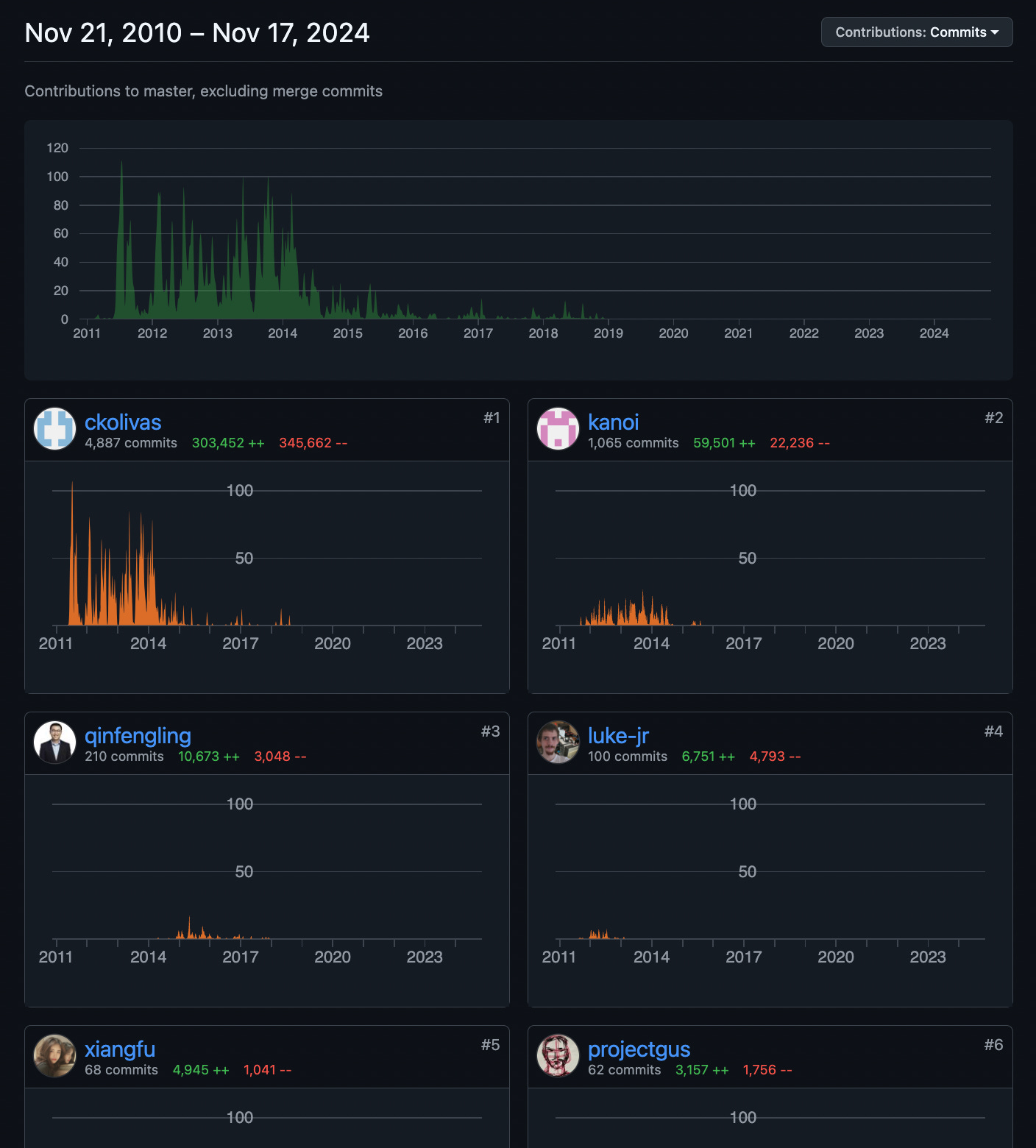This screenshot has height=1148, width=1036.
Task: Open kanoi 1,065 commits link
Action: [x=634, y=443]
